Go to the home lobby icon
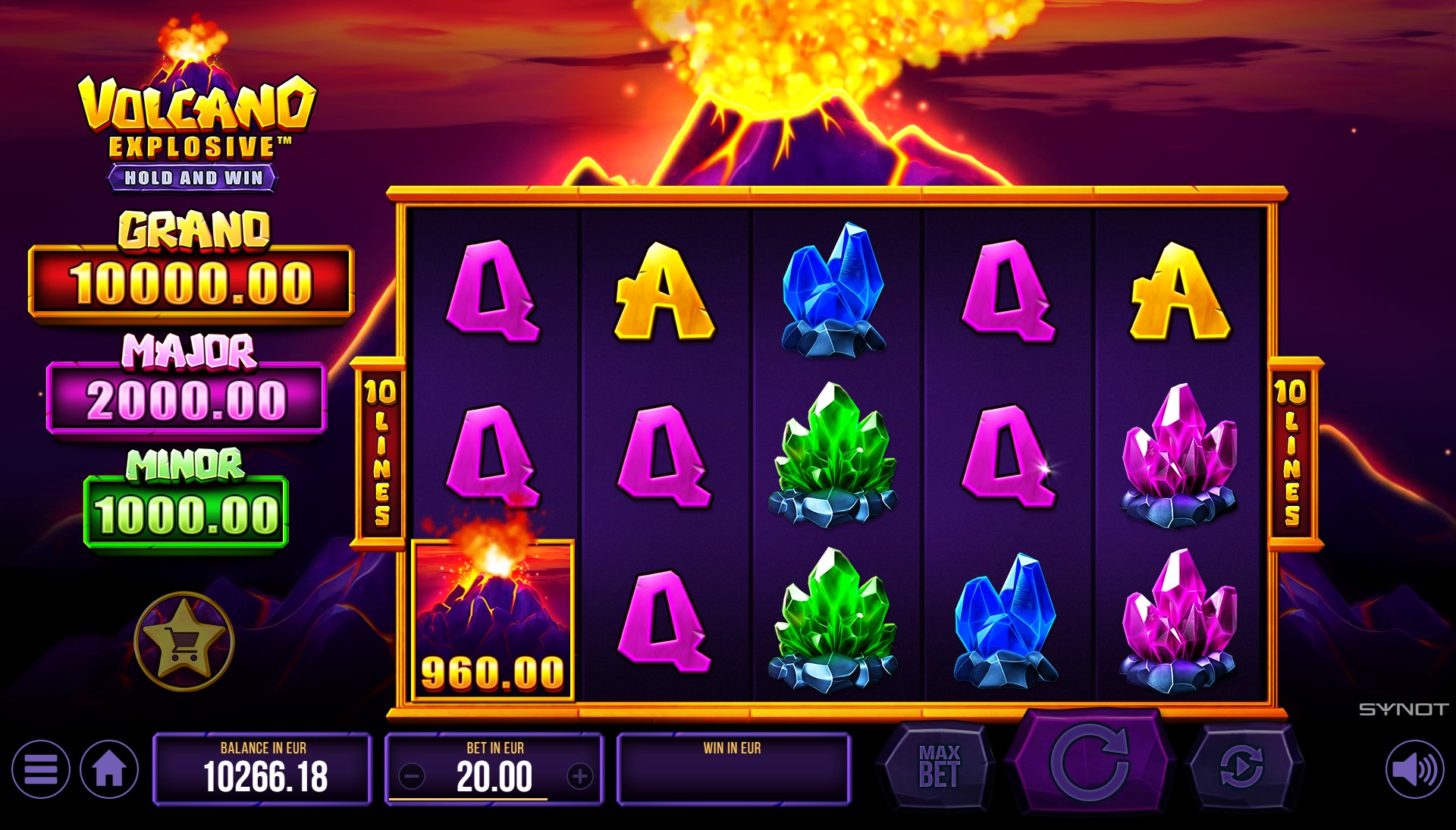The image size is (1456, 830). point(109,769)
